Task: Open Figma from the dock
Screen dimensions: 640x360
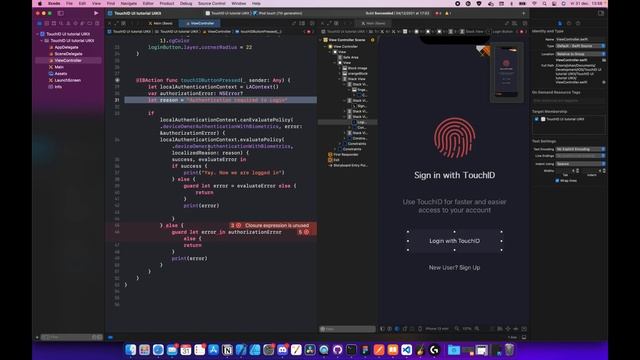Action: [365, 350]
